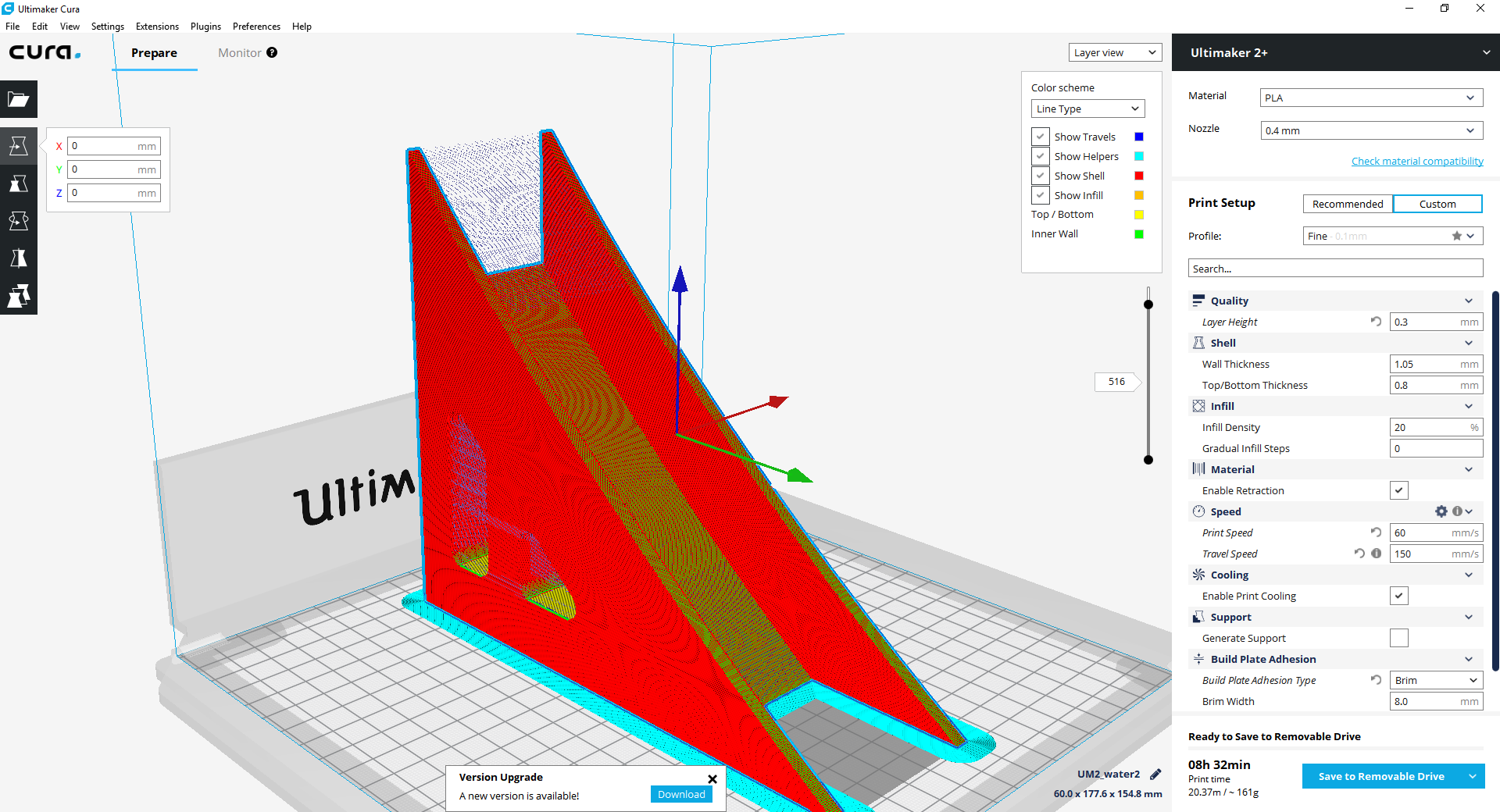This screenshot has width=1500, height=812.
Task: Click the pencil icon to rename UM2_water2
Action: point(1155,775)
